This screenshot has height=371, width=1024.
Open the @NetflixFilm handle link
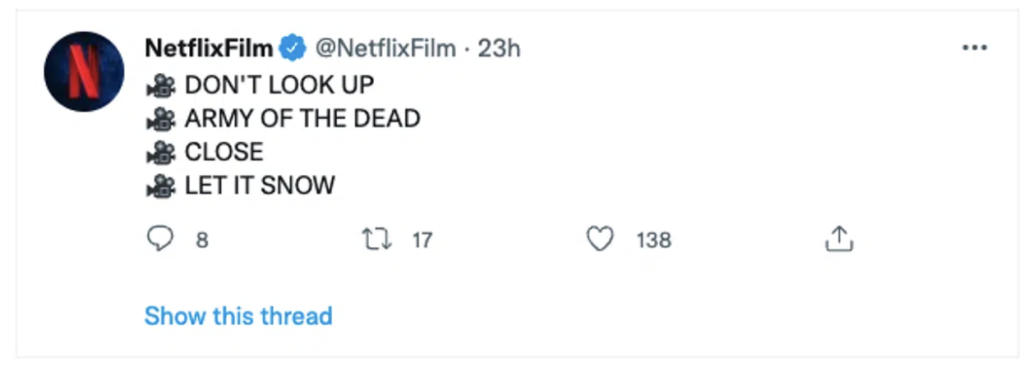[385, 48]
